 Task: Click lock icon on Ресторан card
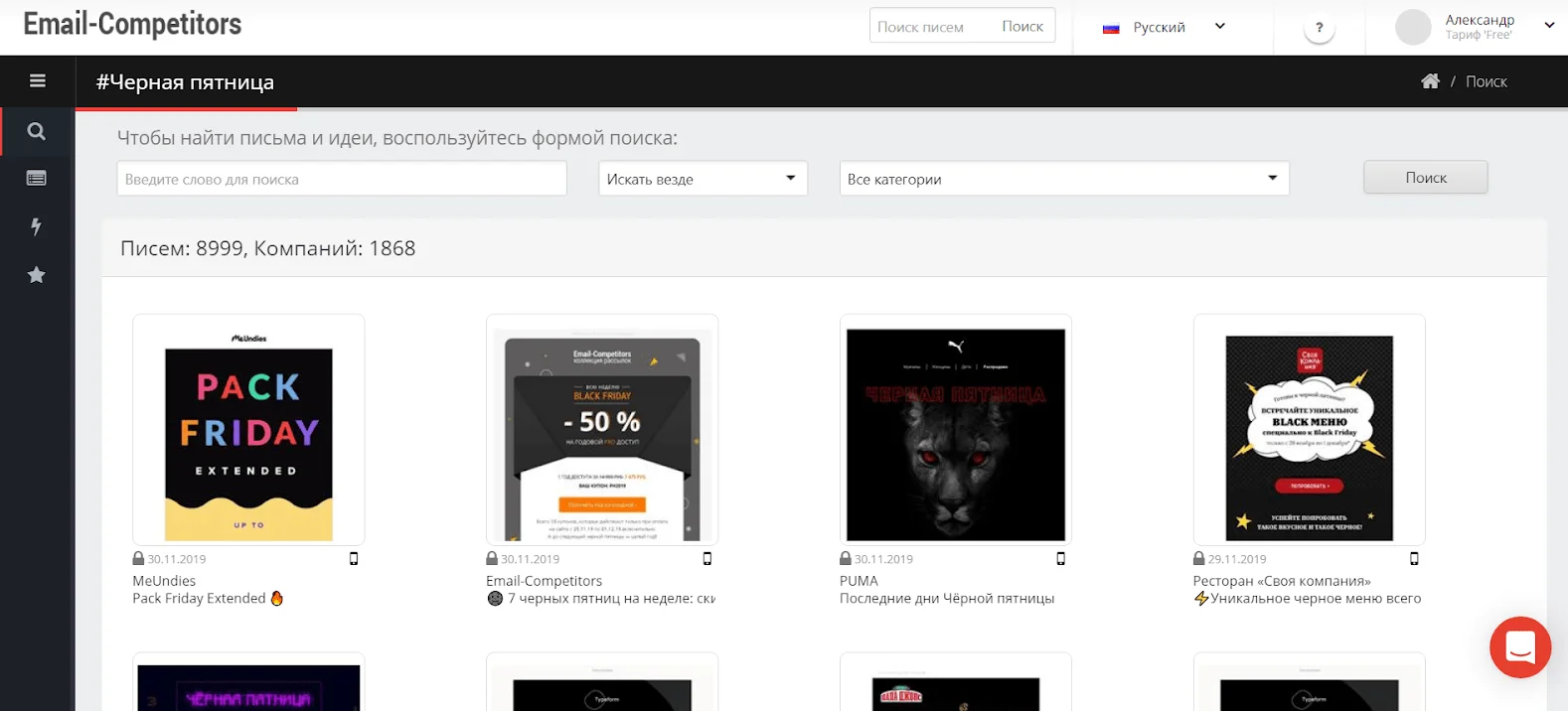click(x=1199, y=559)
